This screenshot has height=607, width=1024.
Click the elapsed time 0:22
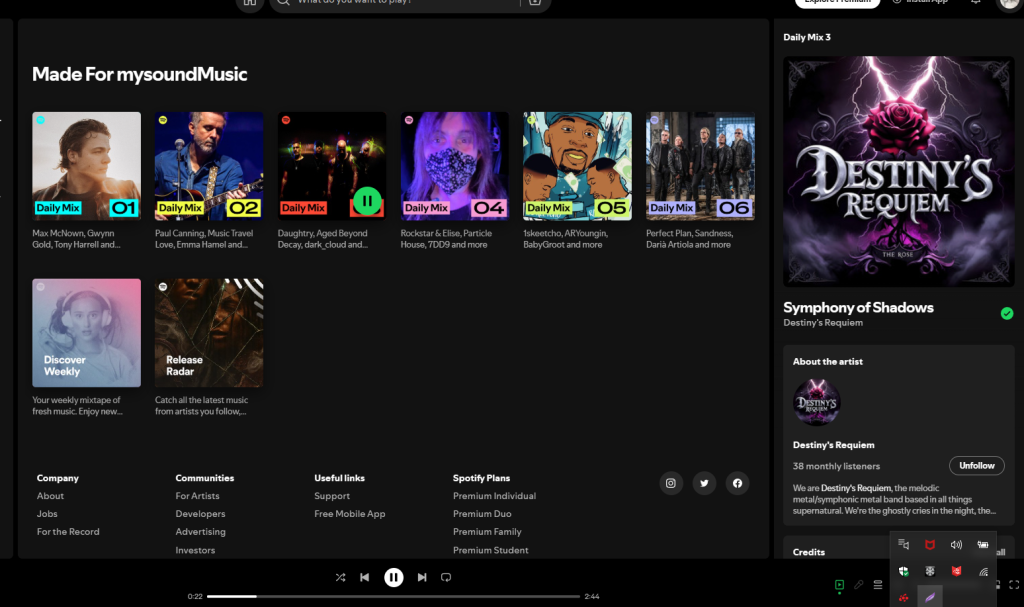point(195,597)
